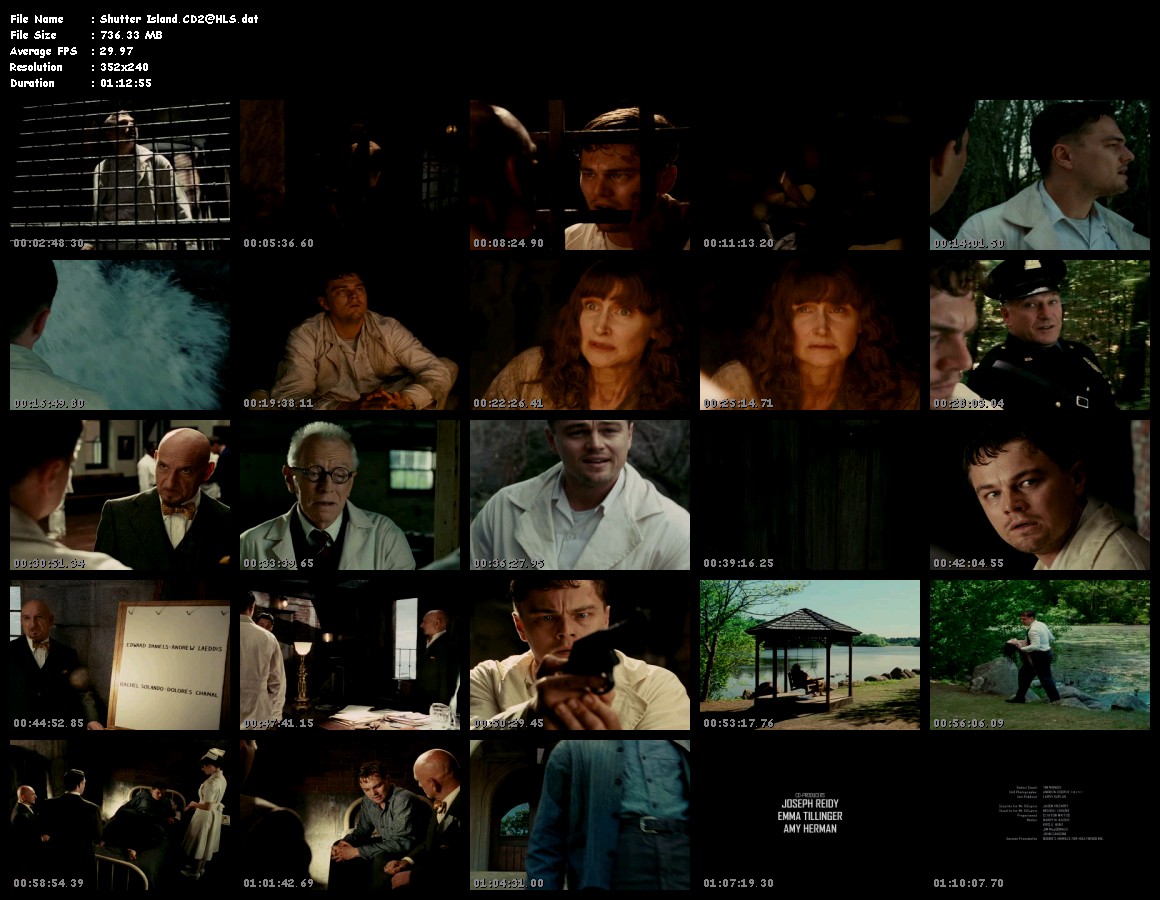The height and width of the screenshot is (900, 1160).
Task: Select the file size value '736.33 MB'
Action: (131, 35)
